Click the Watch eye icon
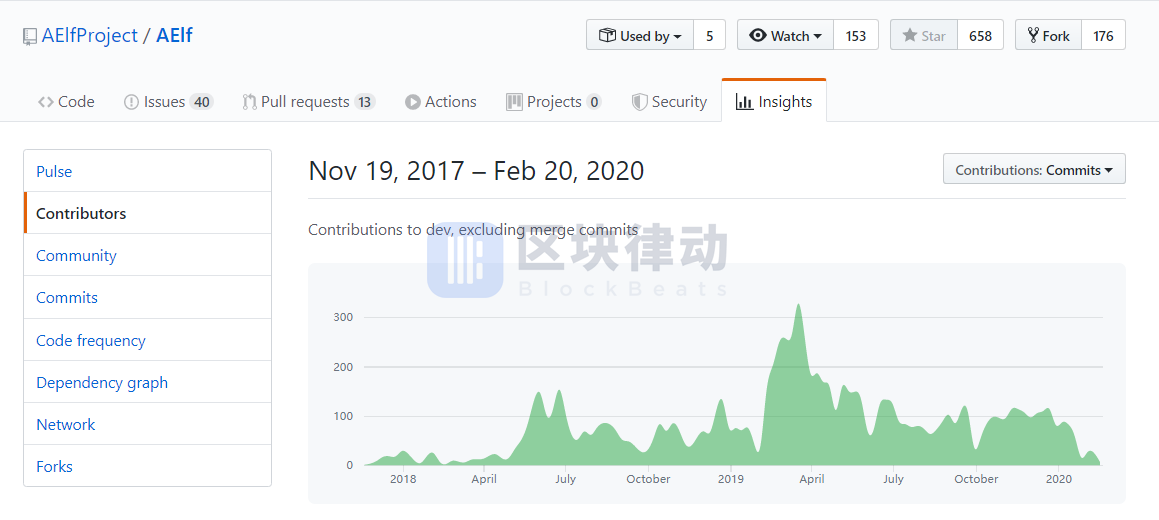Screen dimensions: 1159x520 tap(758, 35)
